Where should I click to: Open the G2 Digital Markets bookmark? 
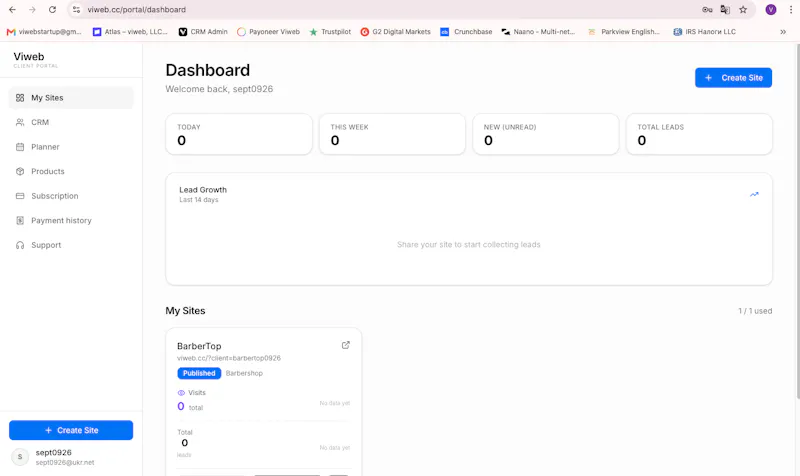point(395,32)
